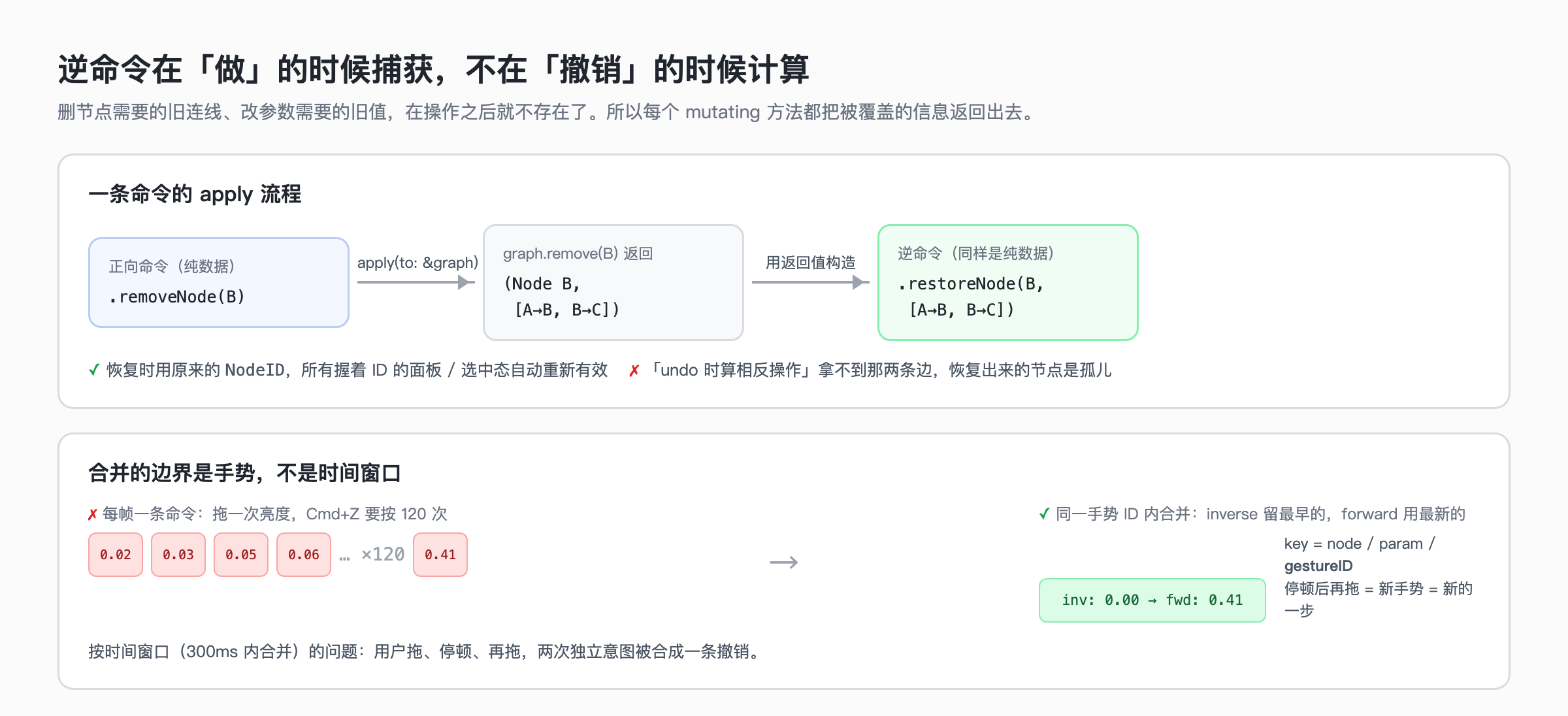
Task: Select the 正向命令（纯数据）box
Action: [x=219, y=282]
